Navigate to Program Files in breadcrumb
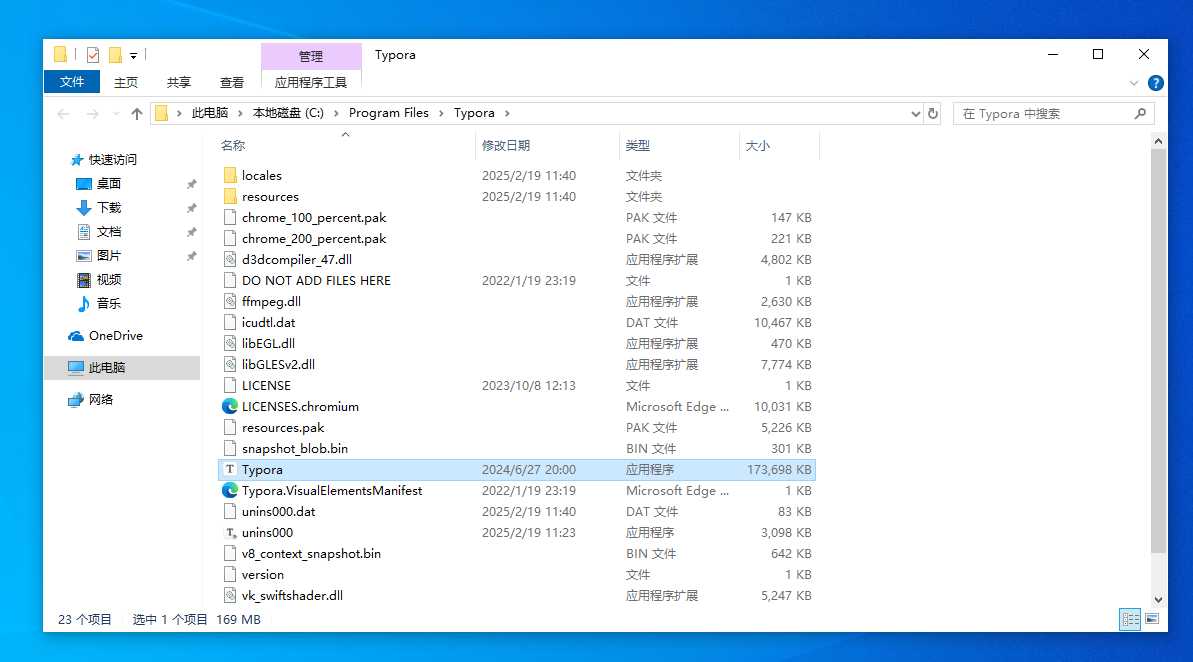Viewport: 1193px width, 662px height. pos(388,113)
